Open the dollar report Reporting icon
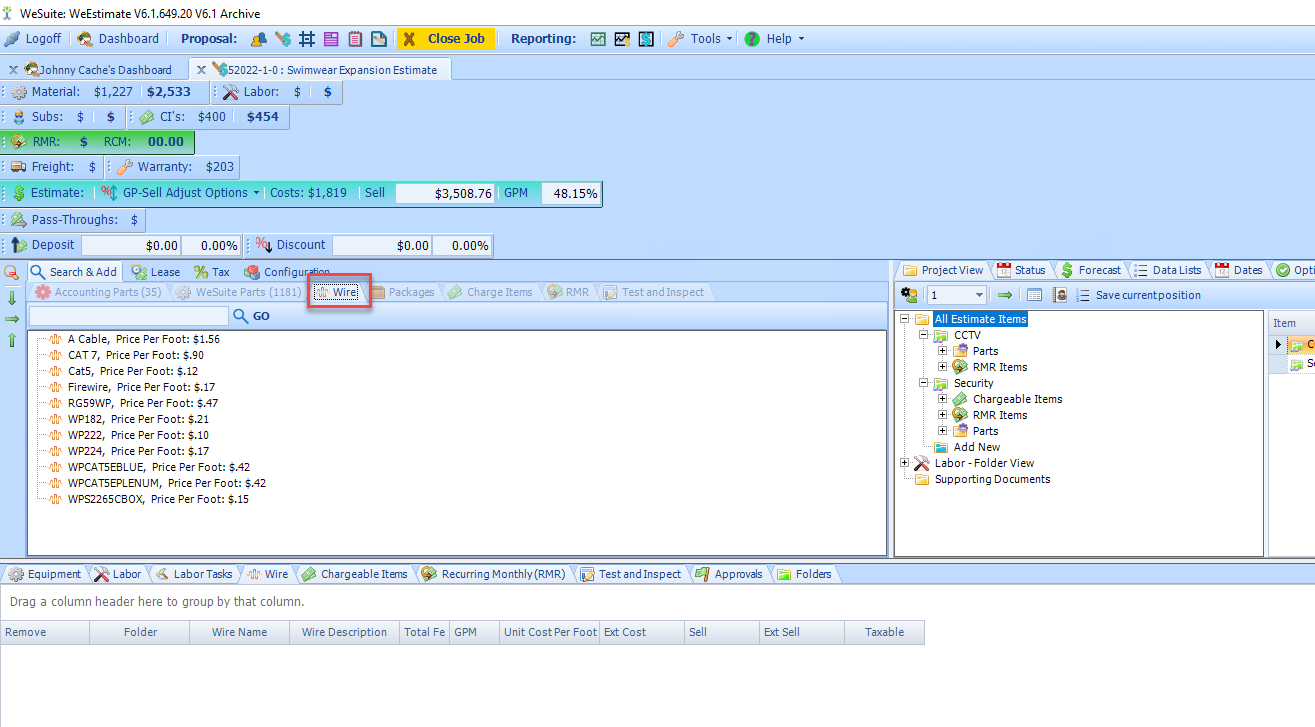This screenshot has width=1315, height=727. [646, 39]
